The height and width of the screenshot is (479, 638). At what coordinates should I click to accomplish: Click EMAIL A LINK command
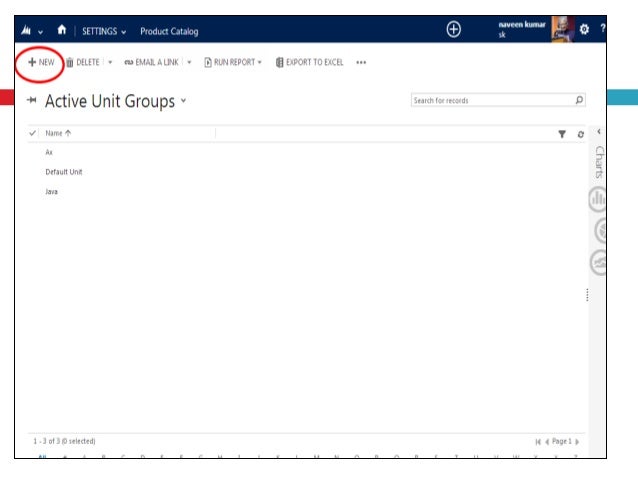[151, 62]
